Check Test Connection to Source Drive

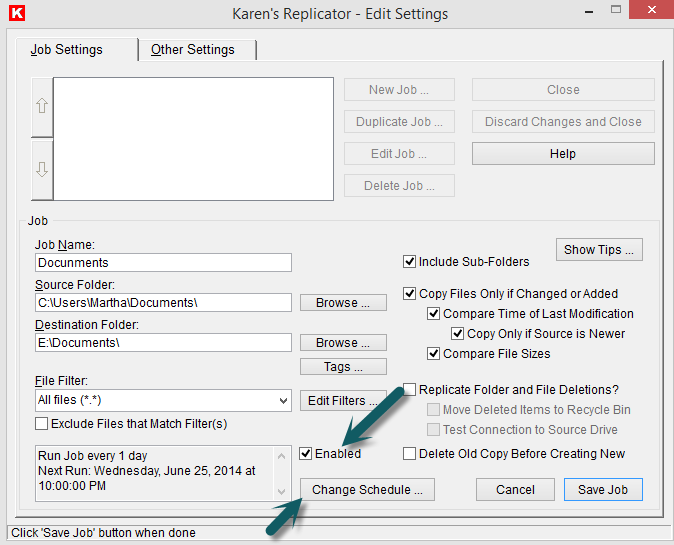coord(433,429)
